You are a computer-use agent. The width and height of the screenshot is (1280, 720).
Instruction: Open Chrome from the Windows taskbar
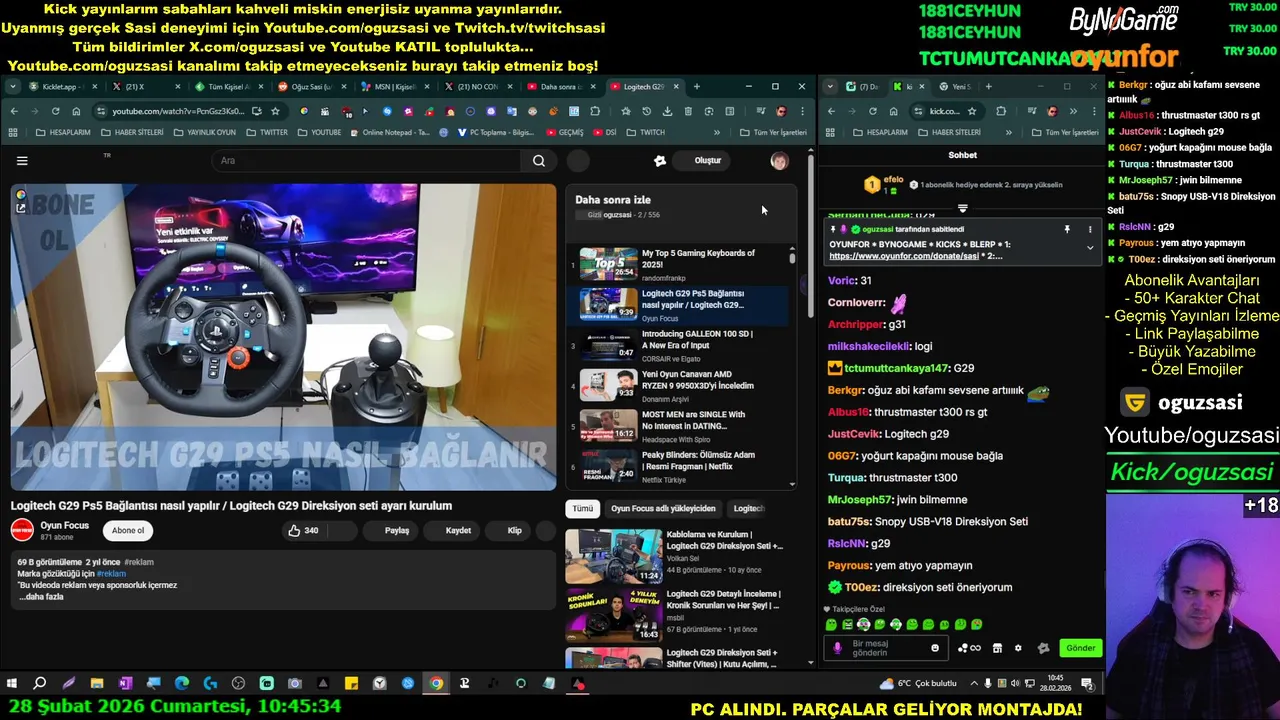[x=436, y=684]
